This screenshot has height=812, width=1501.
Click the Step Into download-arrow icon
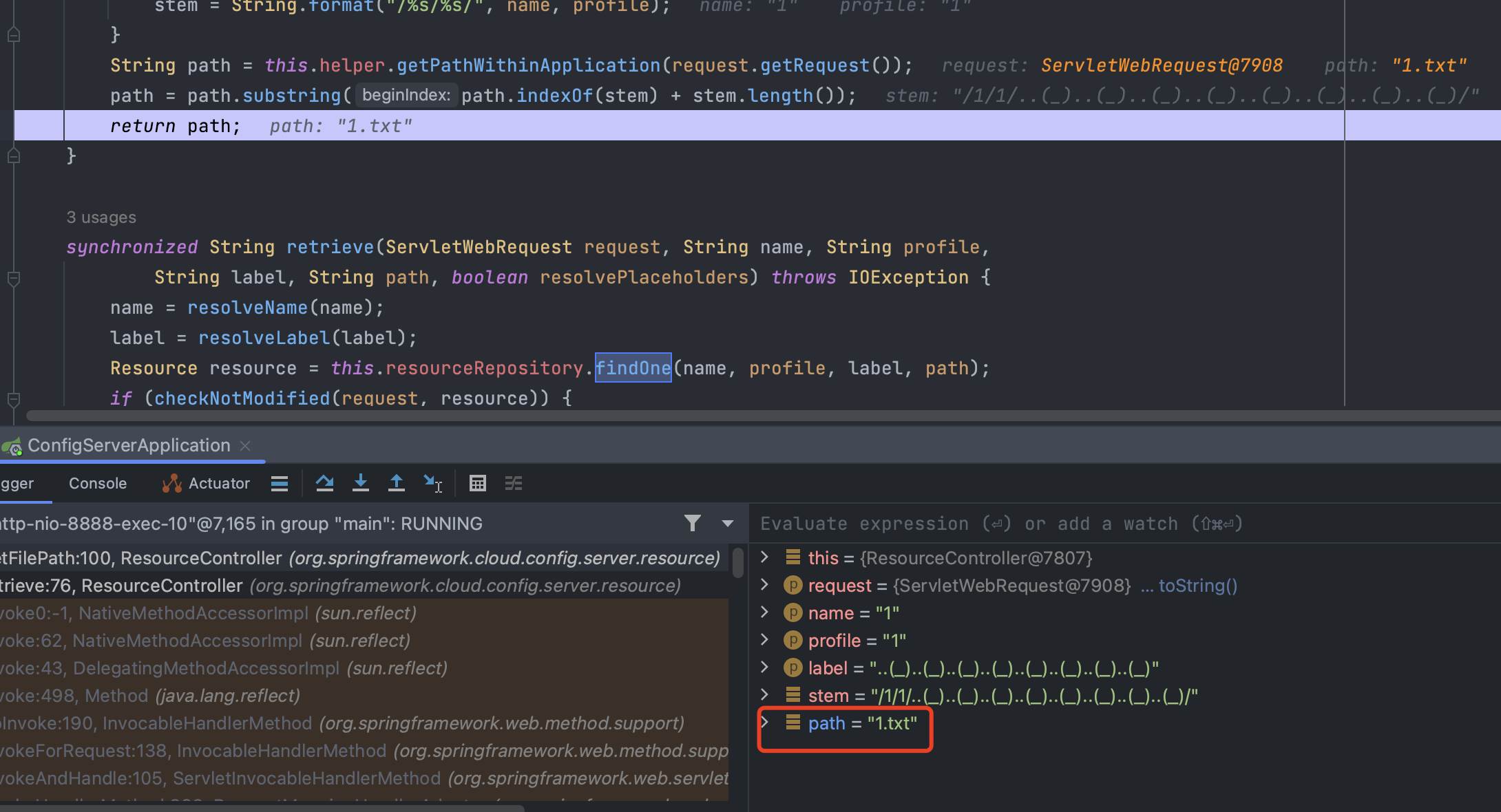click(x=360, y=484)
